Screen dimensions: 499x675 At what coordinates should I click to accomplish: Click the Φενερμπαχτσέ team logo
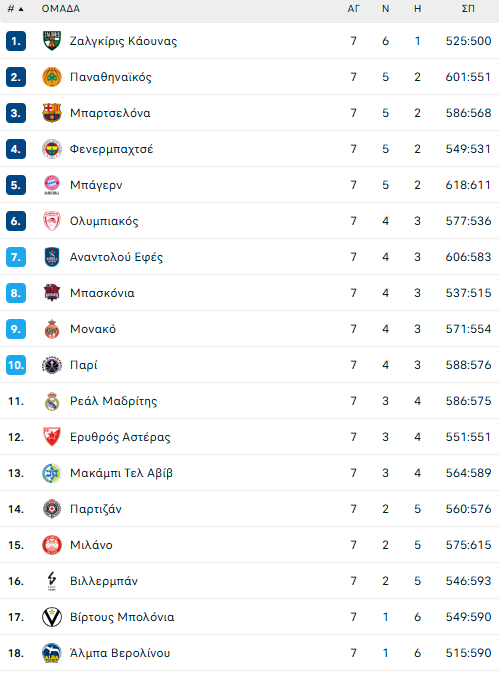52,149
